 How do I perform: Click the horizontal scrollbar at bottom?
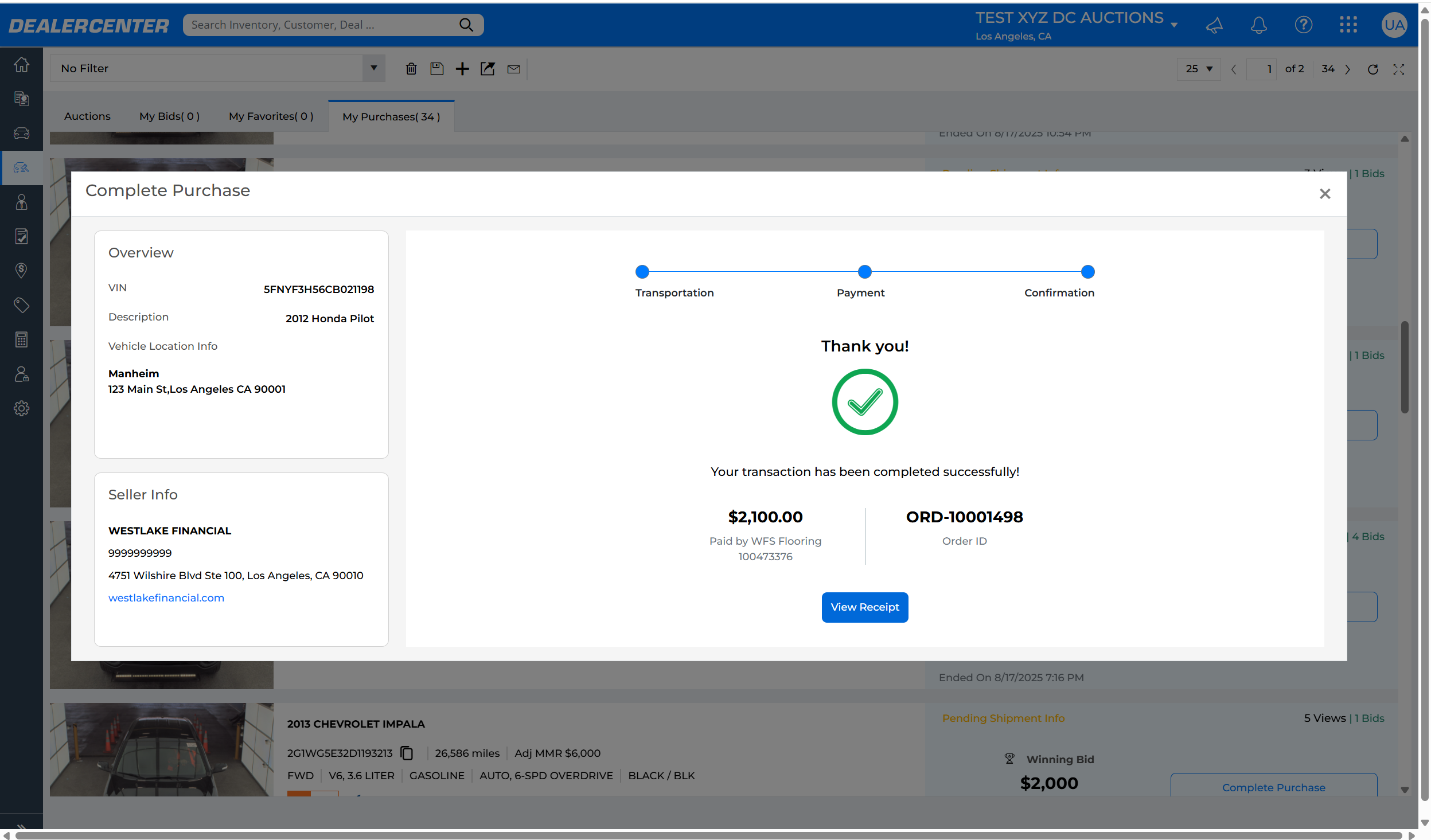(x=708, y=835)
